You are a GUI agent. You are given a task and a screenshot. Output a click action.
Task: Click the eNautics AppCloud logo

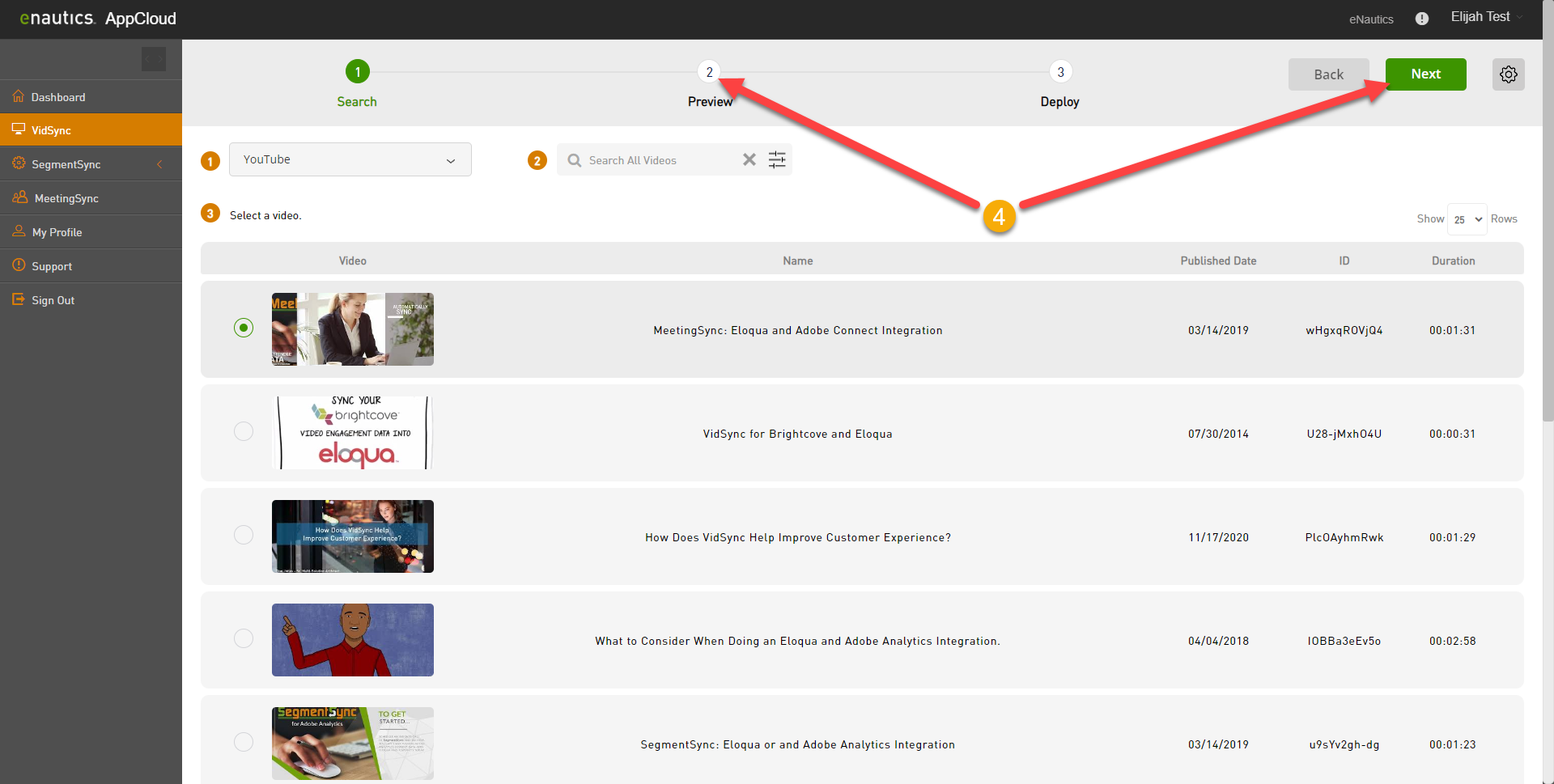[98, 18]
